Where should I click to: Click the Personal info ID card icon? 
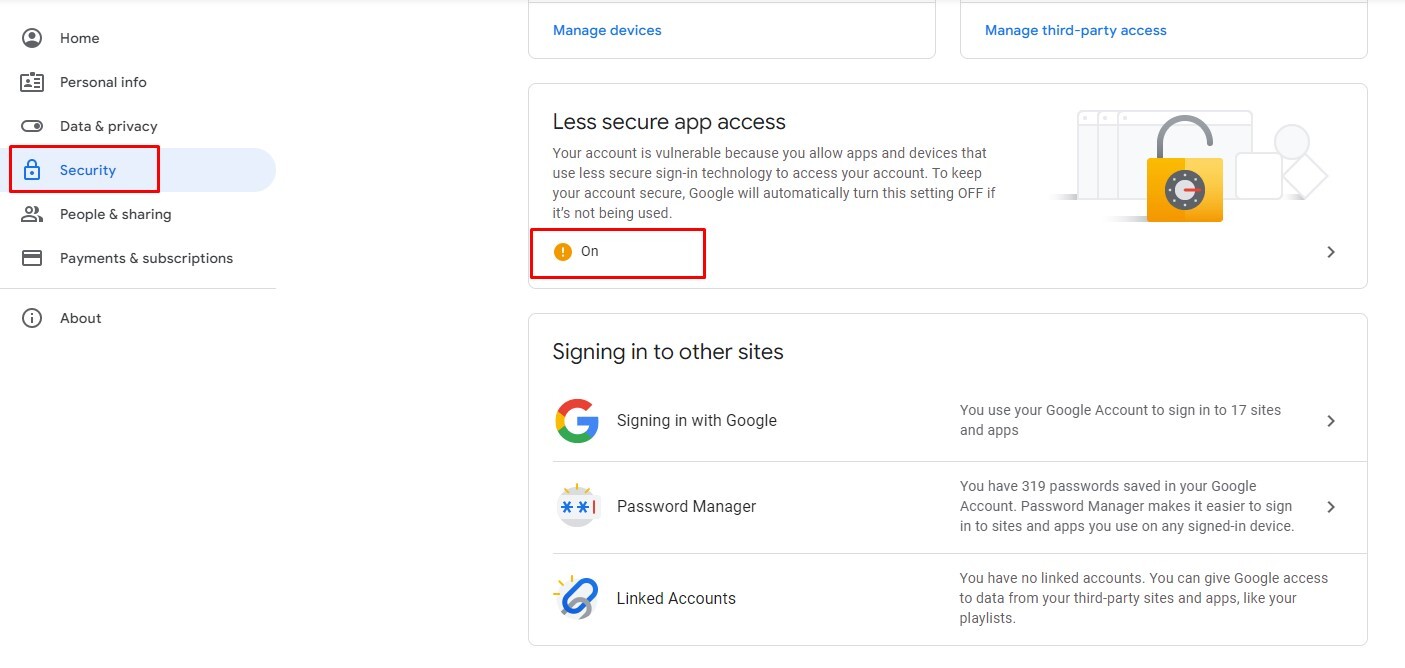pyautogui.click(x=32, y=82)
